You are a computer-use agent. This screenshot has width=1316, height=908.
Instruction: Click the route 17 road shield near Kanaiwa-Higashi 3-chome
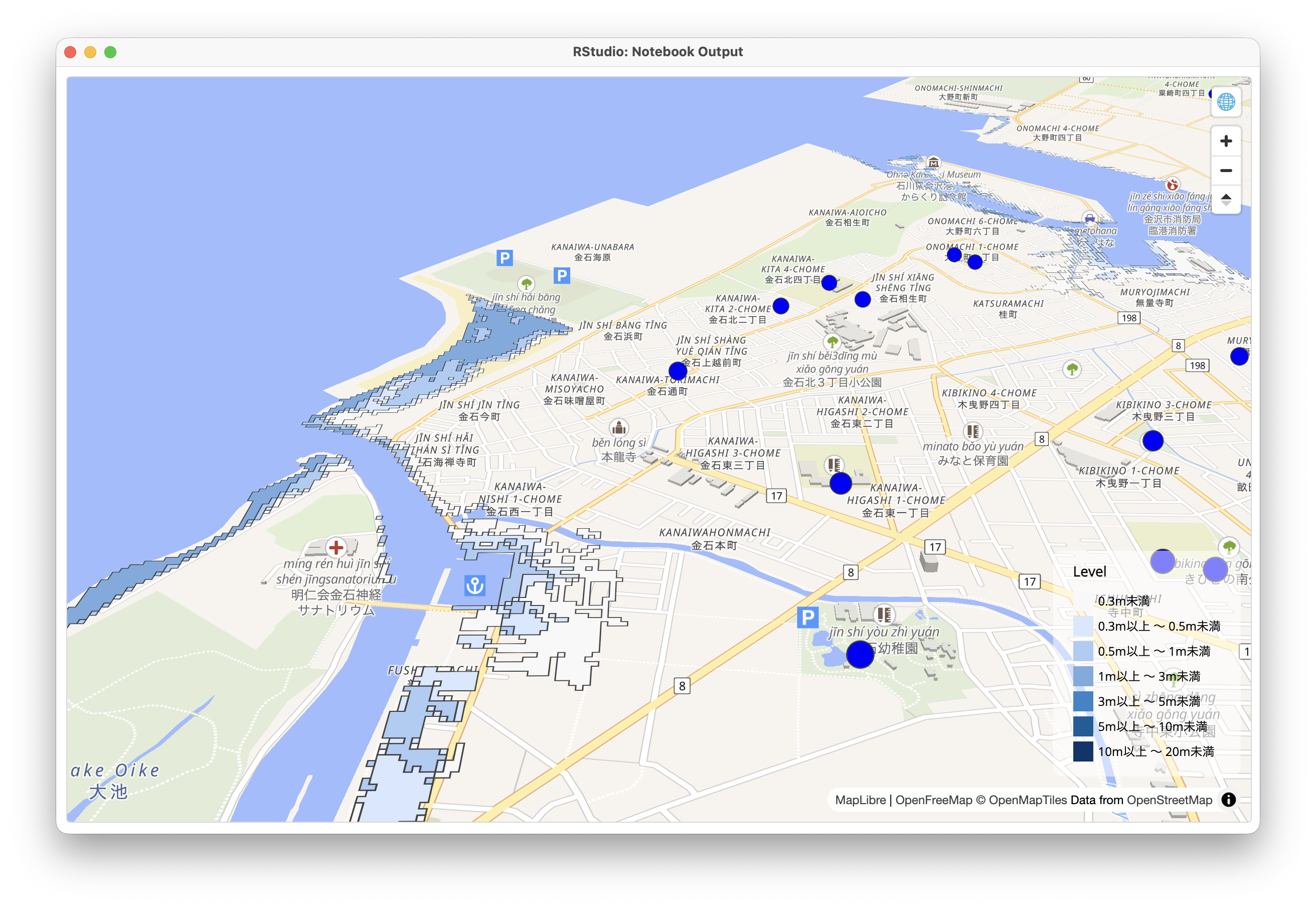(777, 496)
